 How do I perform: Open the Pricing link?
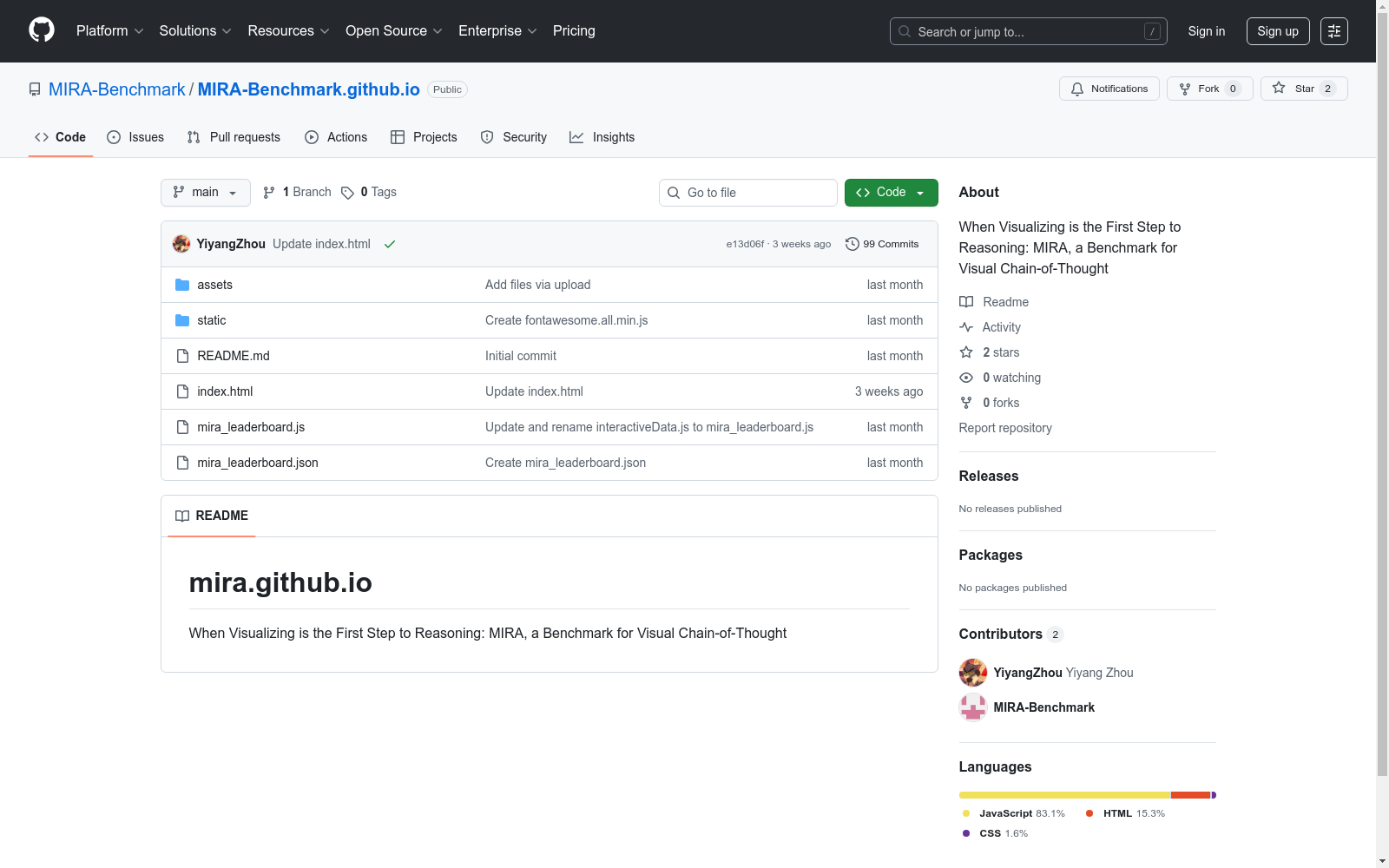point(574,30)
